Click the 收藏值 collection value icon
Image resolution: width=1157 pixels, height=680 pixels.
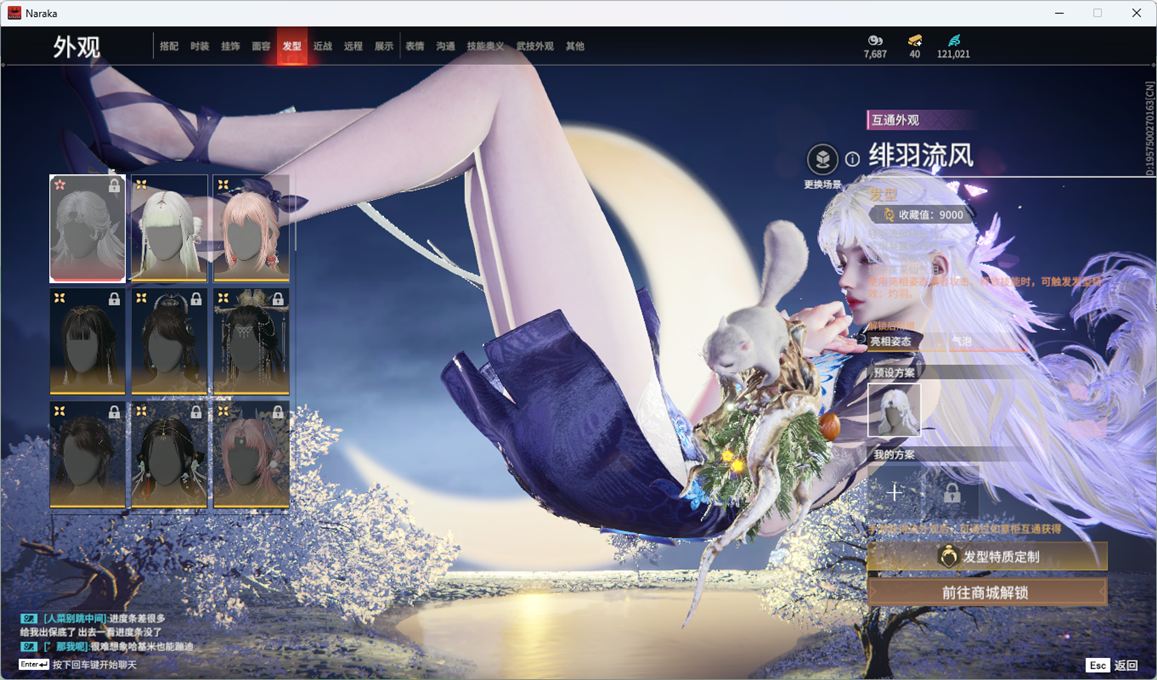[888, 215]
